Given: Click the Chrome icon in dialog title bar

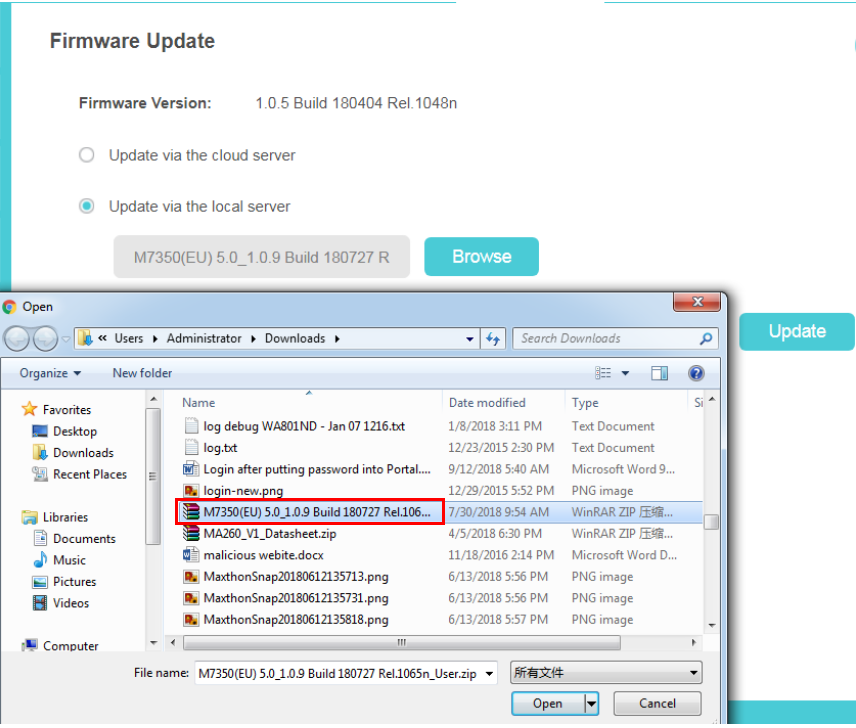Looking at the screenshot, I should [x=9, y=307].
